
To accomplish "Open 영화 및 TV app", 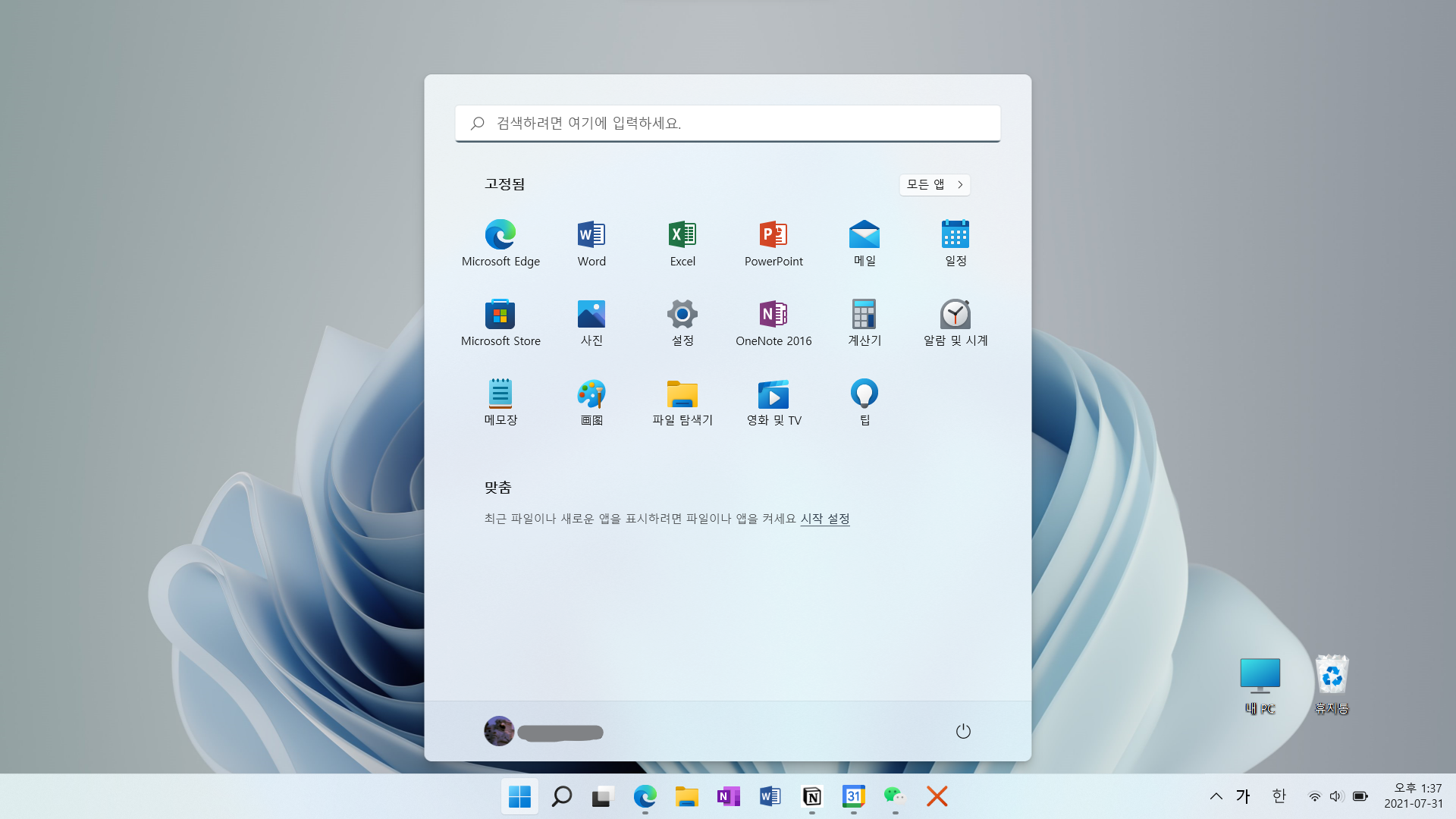I will point(773,402).
